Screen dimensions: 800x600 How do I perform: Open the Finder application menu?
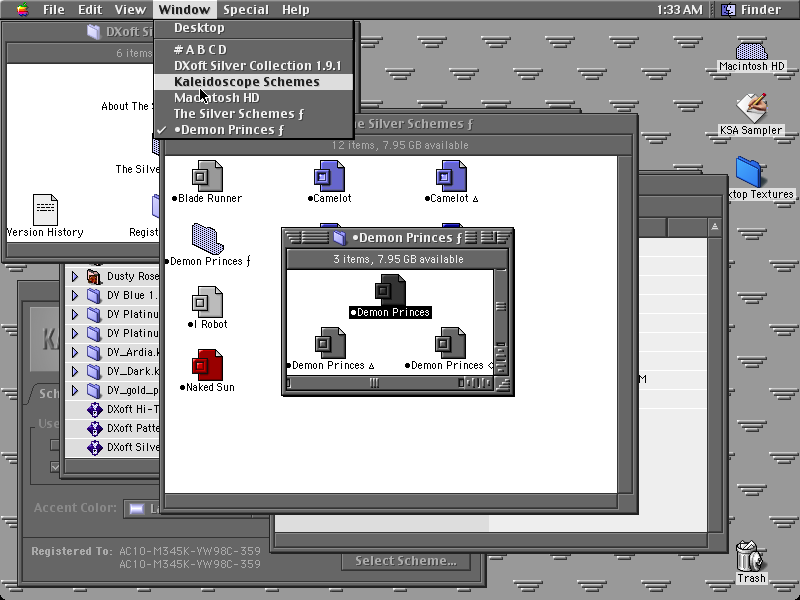pyautogui.click(x=753, y=10)
